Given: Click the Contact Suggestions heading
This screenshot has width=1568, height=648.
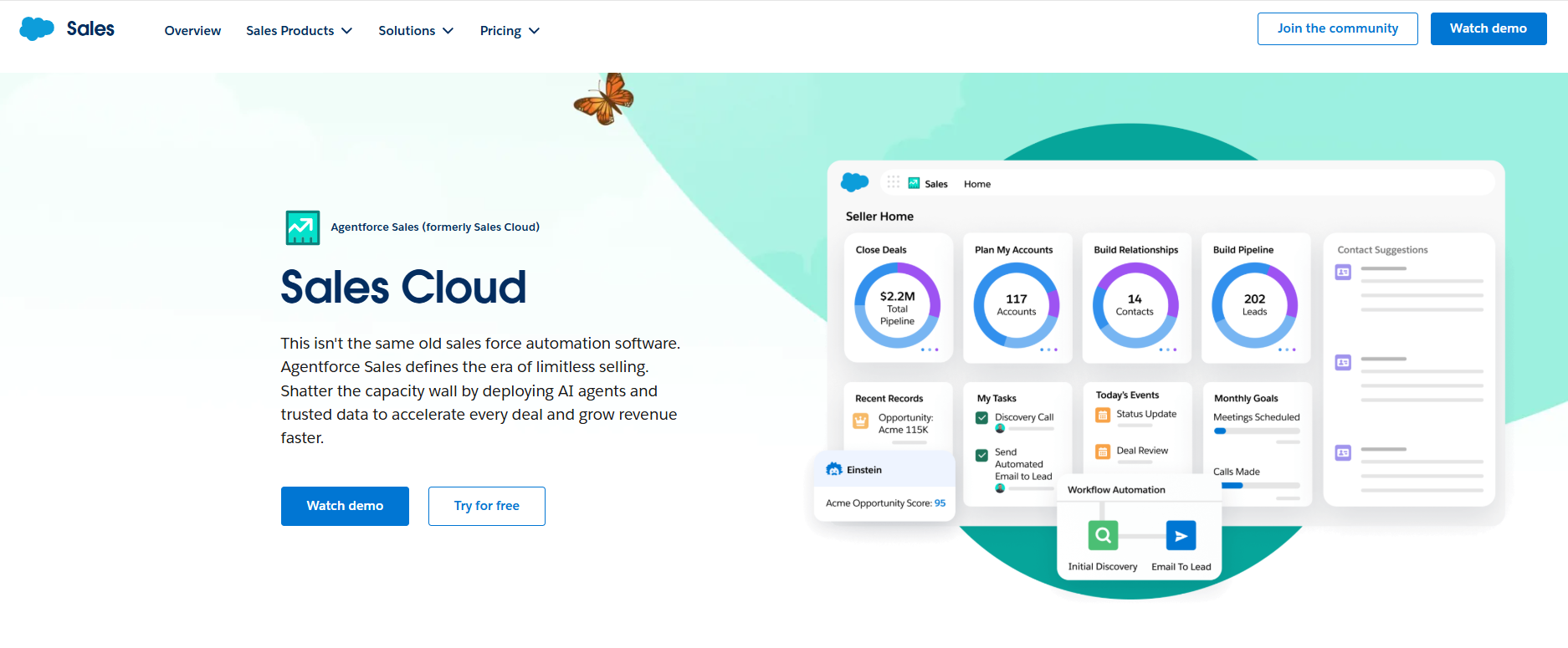Looking at the screenshot, I should (x=1382, y=250).
